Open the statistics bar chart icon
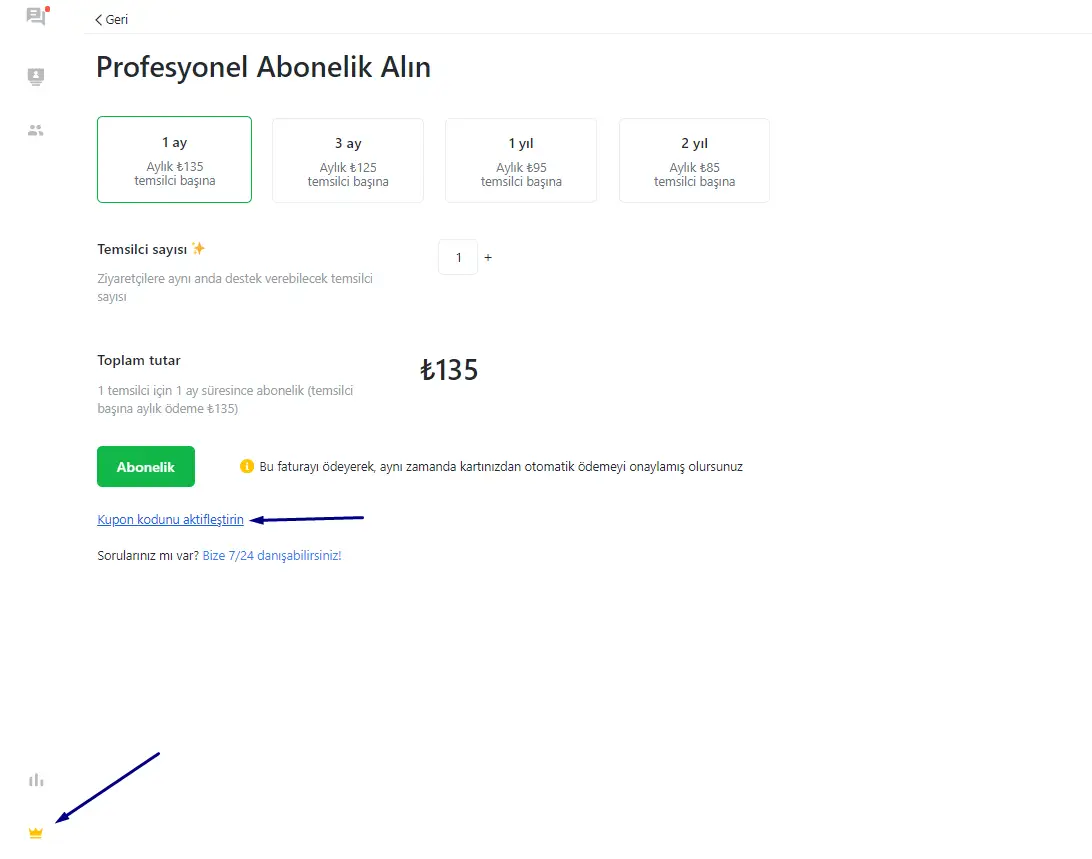This screenshot has height=859, width=1092. tap(36, 780)
